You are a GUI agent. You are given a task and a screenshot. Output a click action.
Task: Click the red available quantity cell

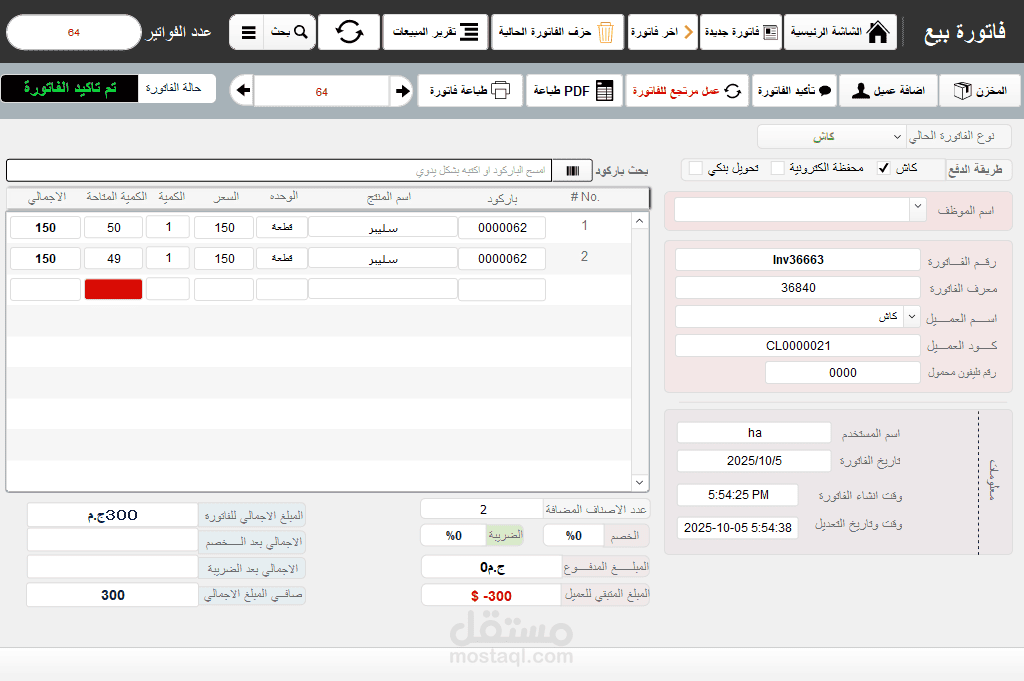point(114,289)
